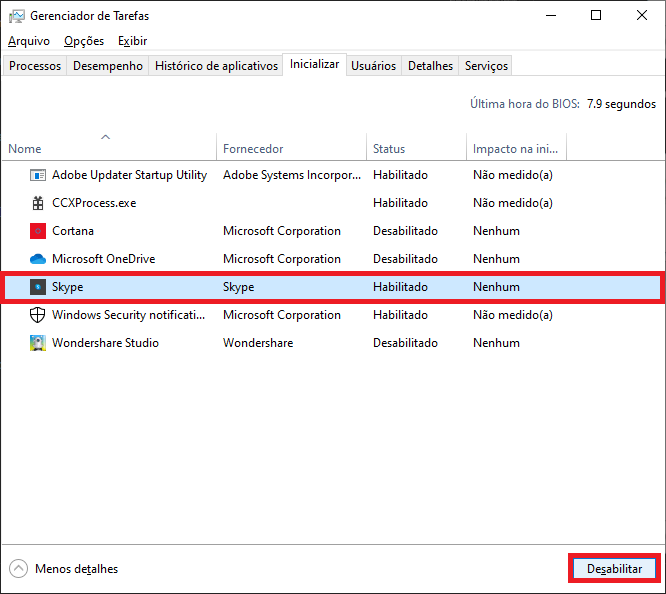Image resolution: width=666 pixels, height=594 pixels.
Task: Sort list by Status column header
Action: 416,147
